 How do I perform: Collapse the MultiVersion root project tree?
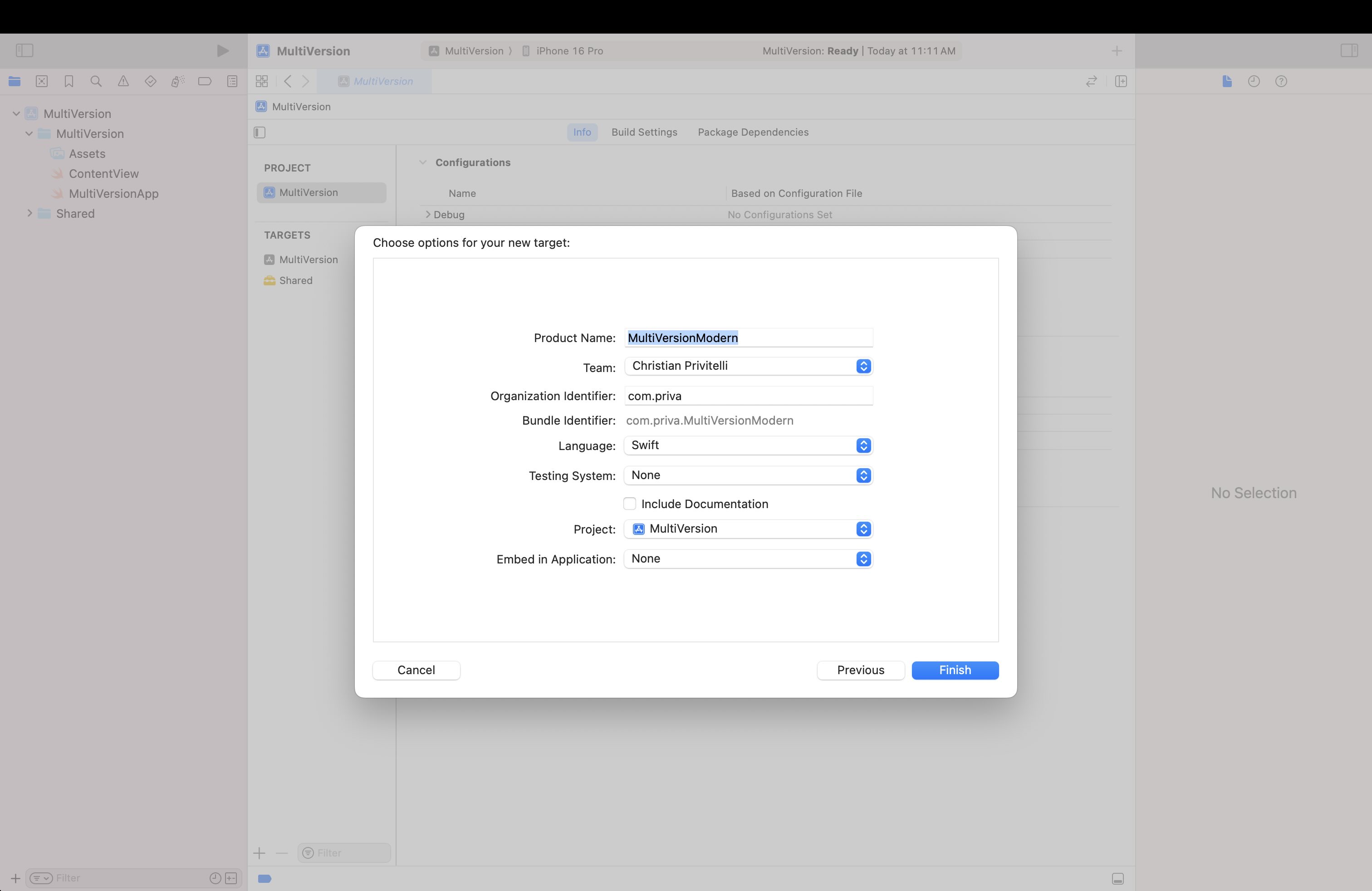(x=16, y=113)
